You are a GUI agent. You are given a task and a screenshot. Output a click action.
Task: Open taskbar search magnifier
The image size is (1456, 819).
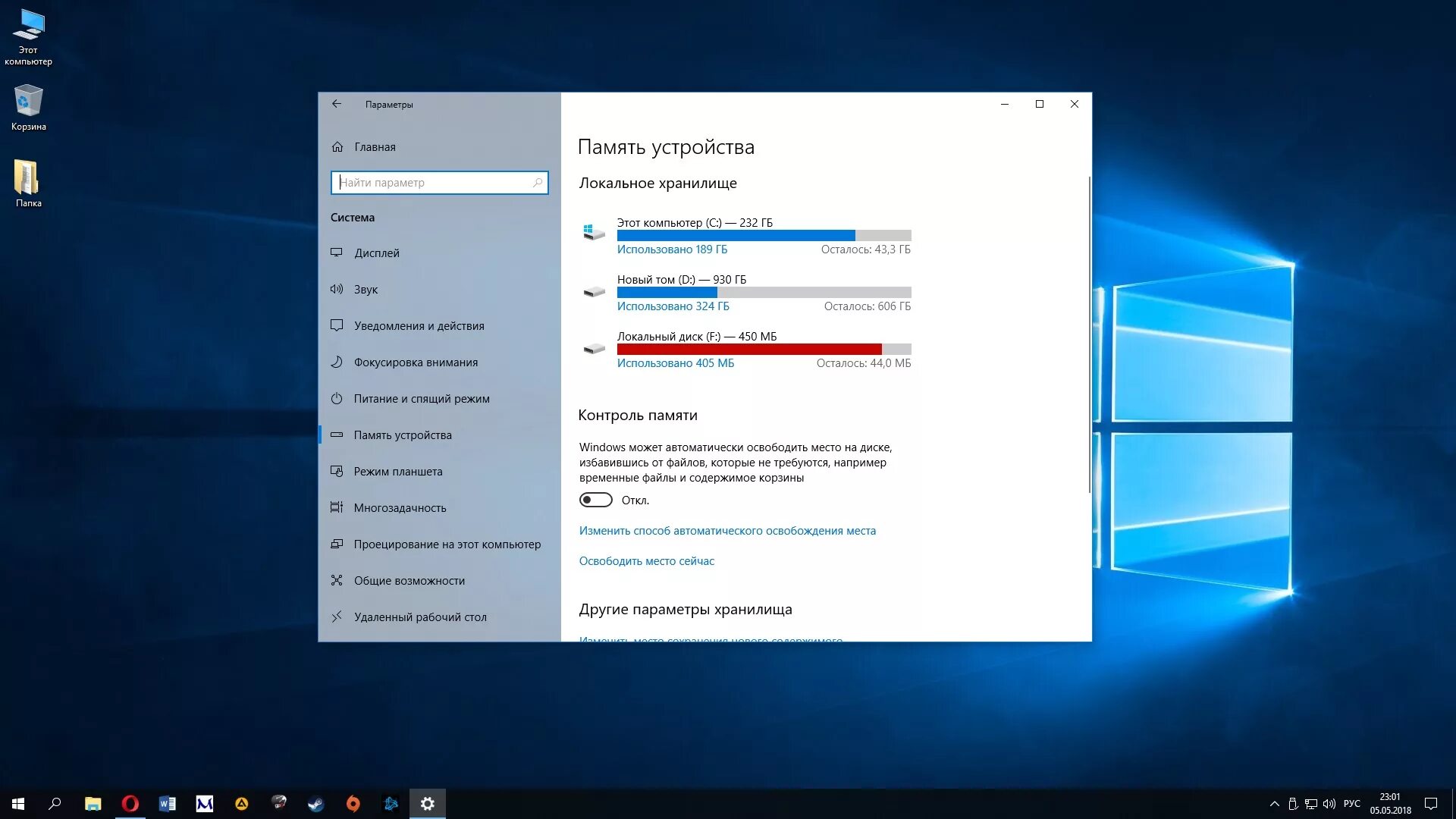coord(55,804)
